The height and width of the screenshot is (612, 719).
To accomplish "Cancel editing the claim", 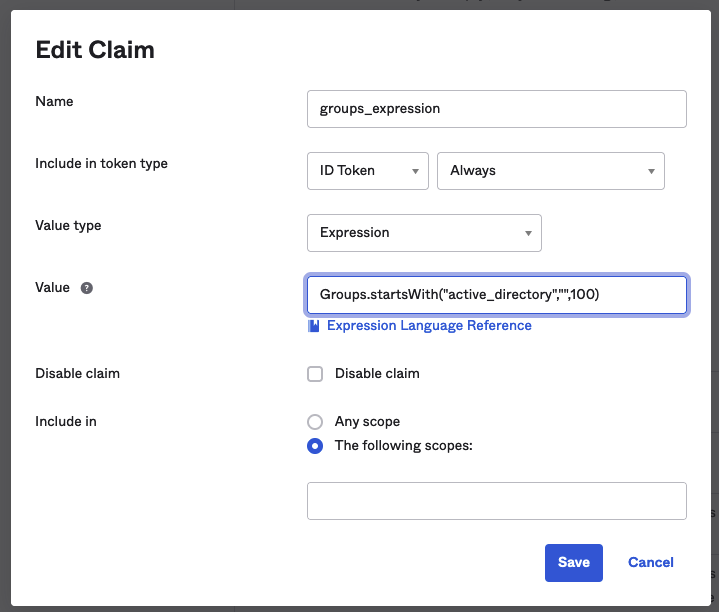I will tap(651, 562).
